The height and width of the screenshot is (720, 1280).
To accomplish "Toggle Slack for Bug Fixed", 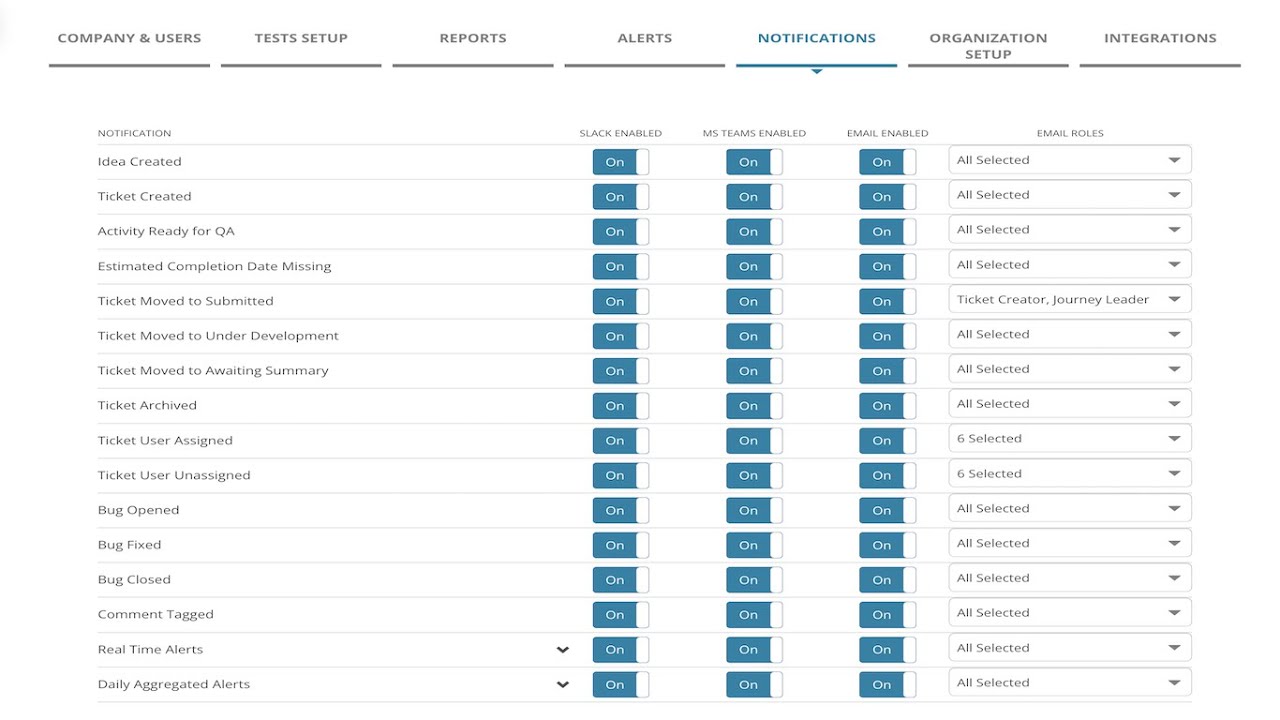I will (621, 545).
